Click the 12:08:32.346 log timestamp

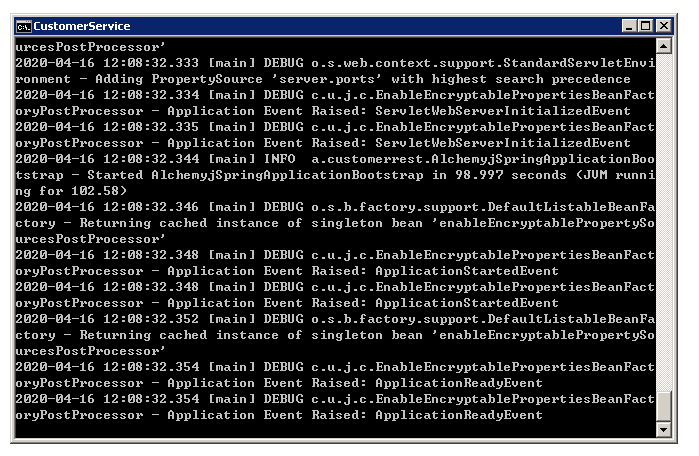pos(151,207)
